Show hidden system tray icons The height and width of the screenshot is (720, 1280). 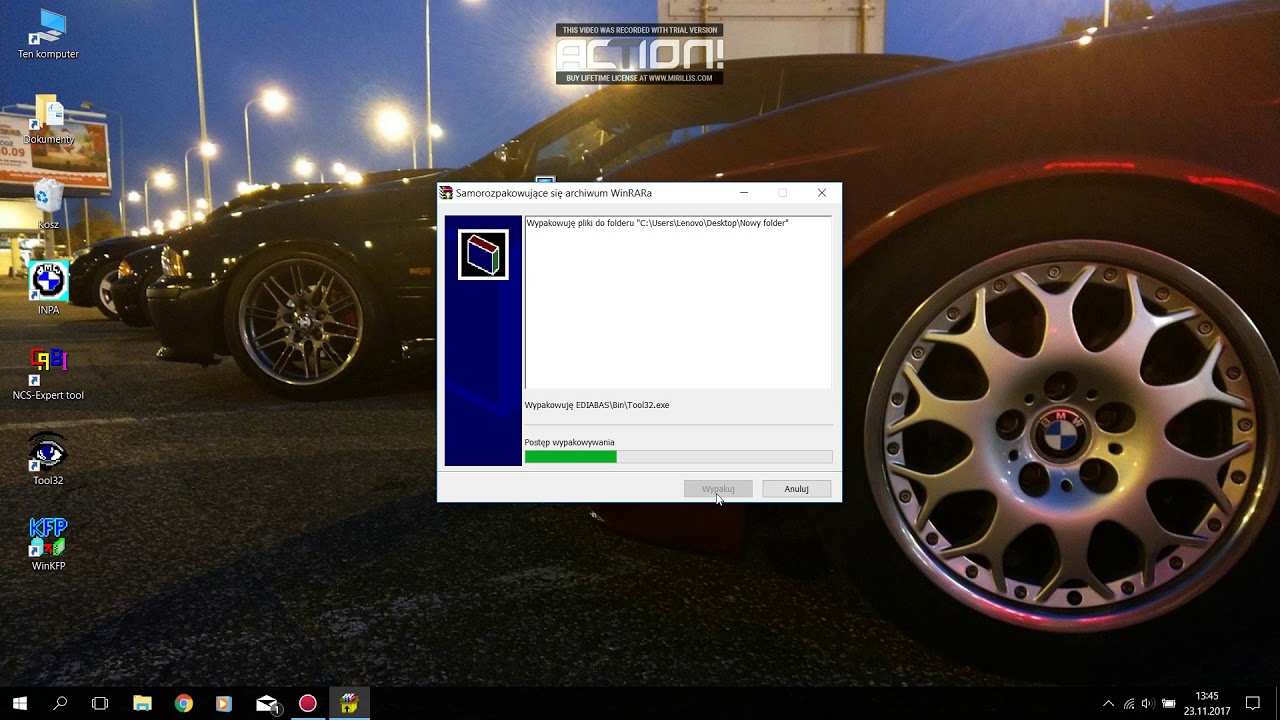click(1108, 704)
